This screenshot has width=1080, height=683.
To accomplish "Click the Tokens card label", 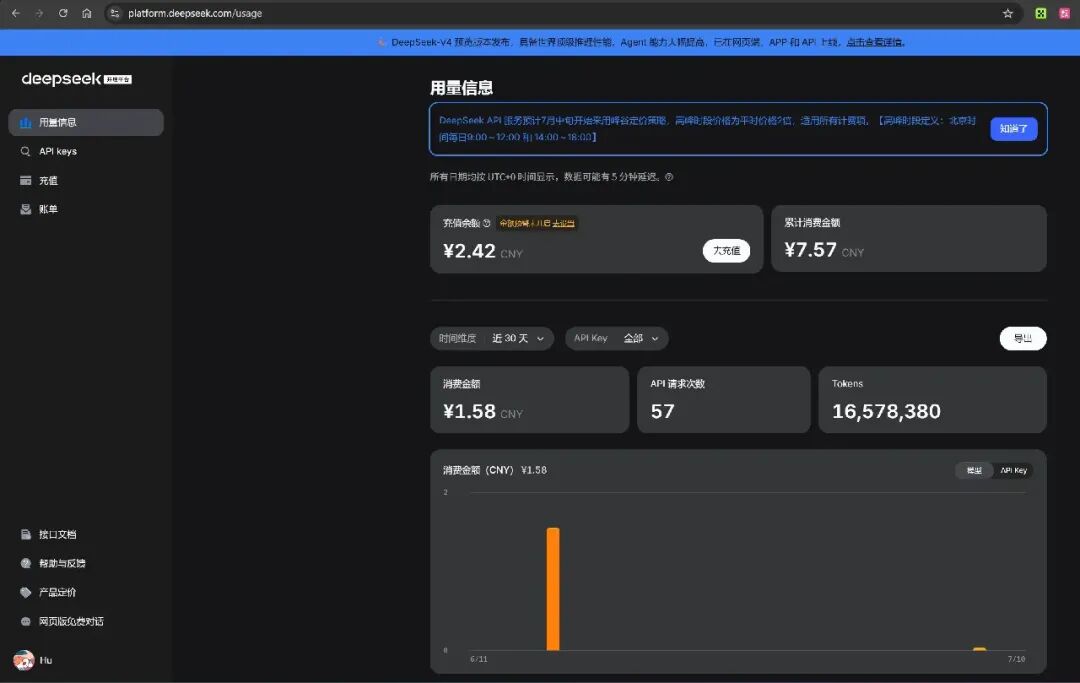I will (847, 383).
